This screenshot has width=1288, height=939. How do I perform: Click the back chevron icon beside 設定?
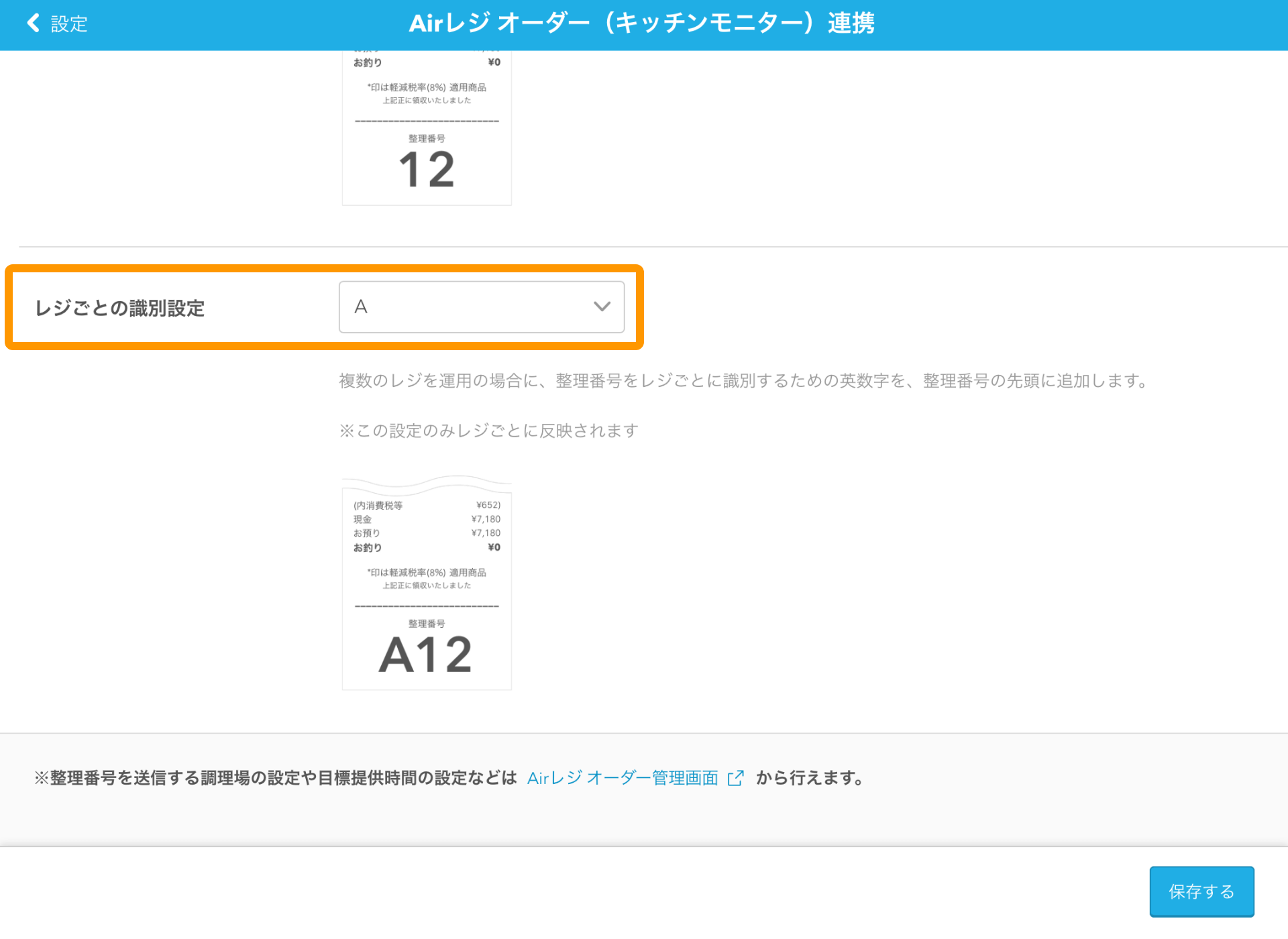click(33, 23)
